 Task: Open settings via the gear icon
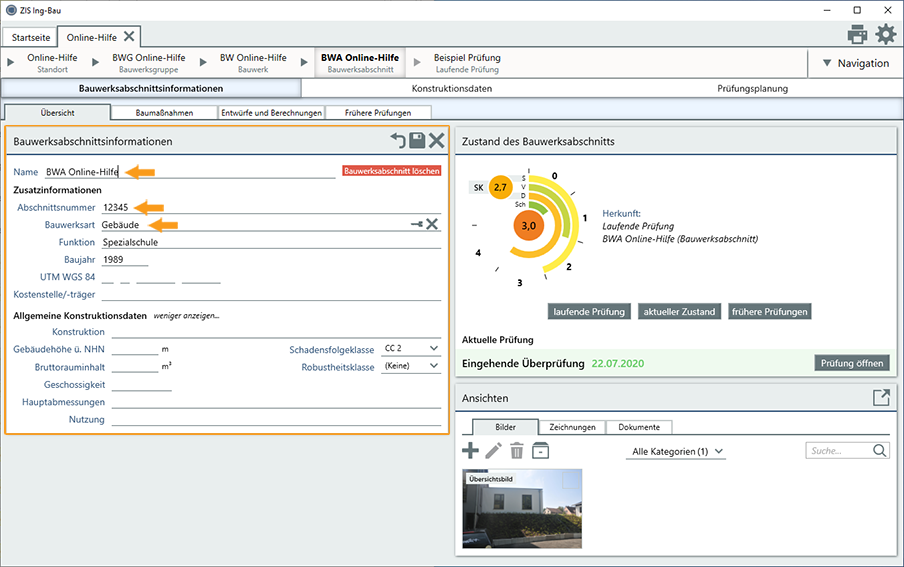click(x=886, y=35)
